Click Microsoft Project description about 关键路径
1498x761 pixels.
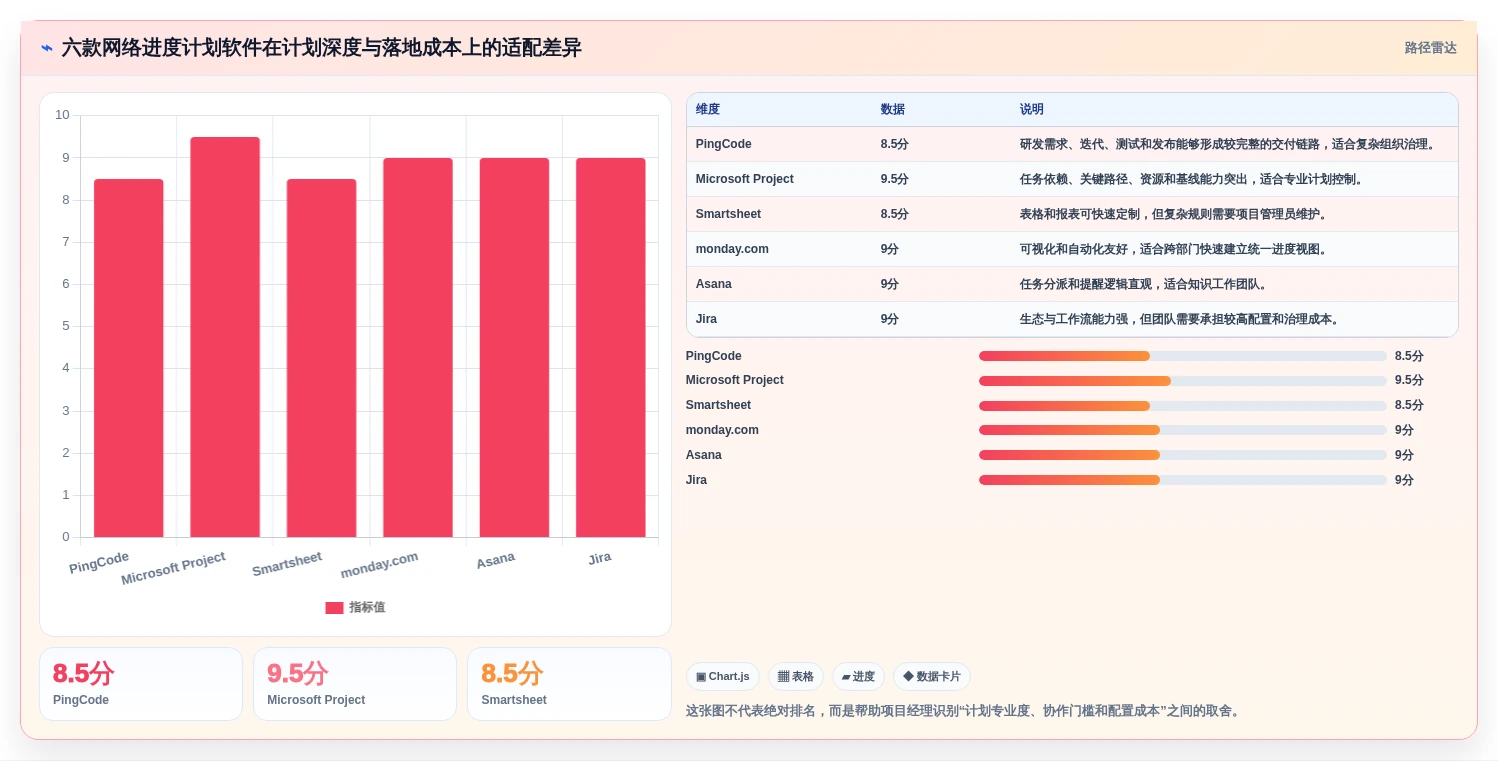[1192, 179]
